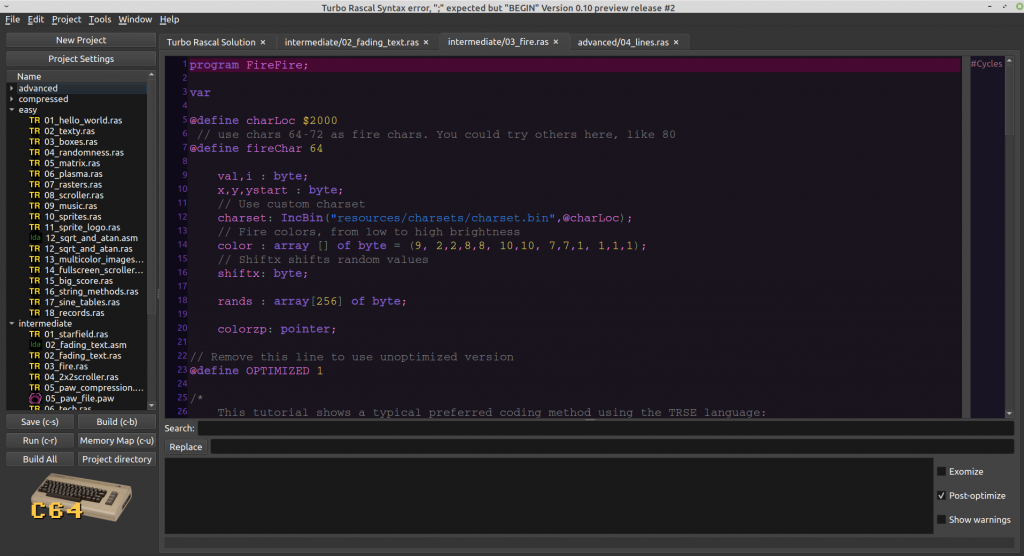Image resolution: width=1024 pixels, height=556 pixels.
Task: Click the lda icon of 12_sqrt_and_atan.asm
Action: coord(35,237)
